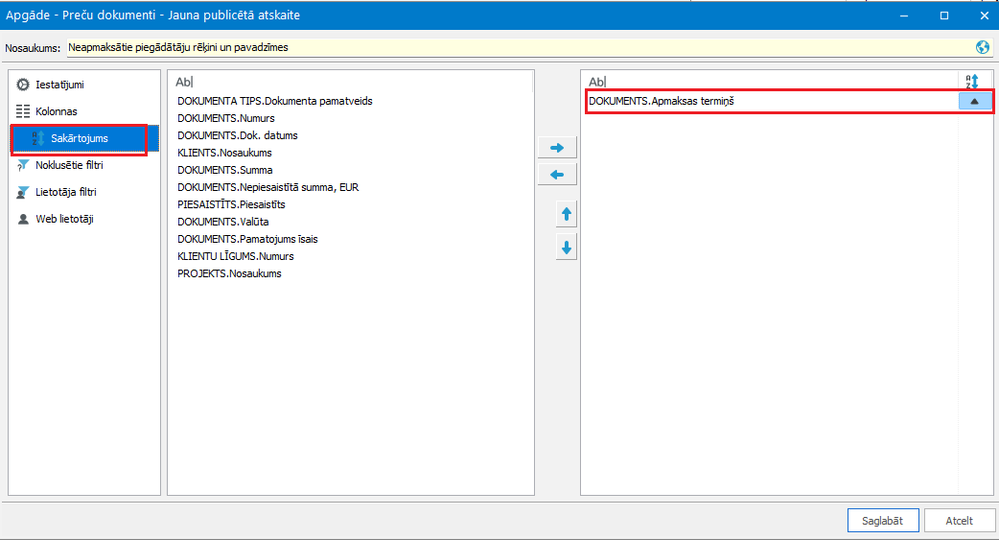The image size is (999, 543).
Task: Select DOKUMENTS.Valūta
Action: tap(223, 222)
